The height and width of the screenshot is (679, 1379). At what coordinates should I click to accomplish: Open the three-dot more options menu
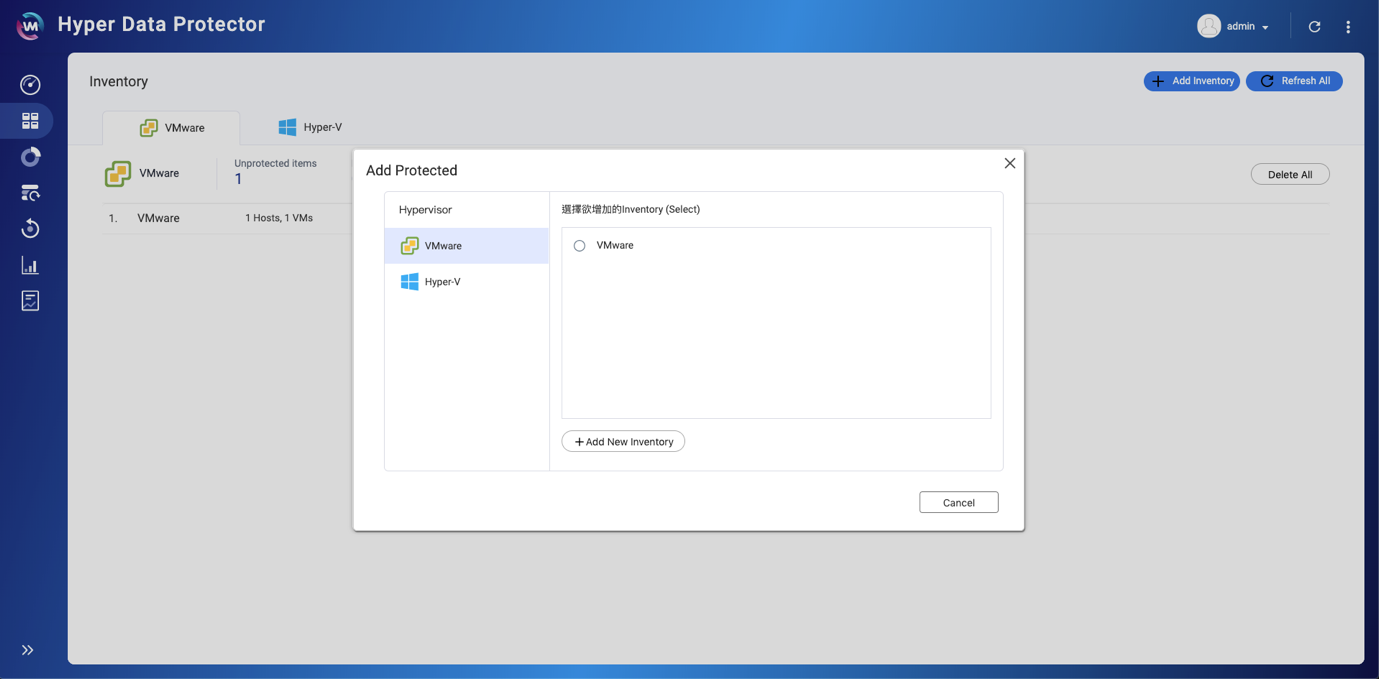pos(1348,27)
